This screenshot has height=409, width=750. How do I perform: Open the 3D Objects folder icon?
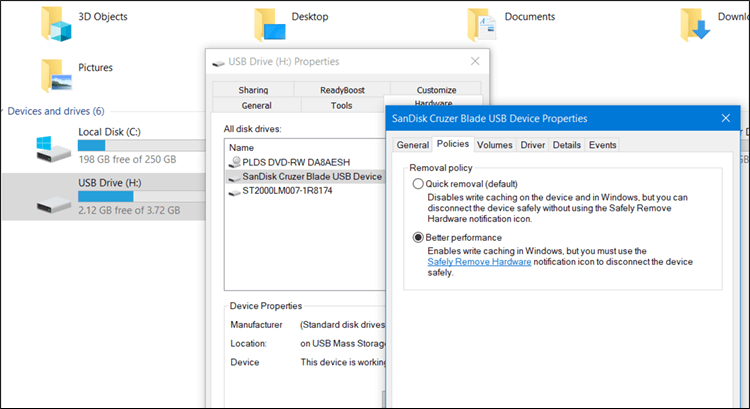point(56,22)
